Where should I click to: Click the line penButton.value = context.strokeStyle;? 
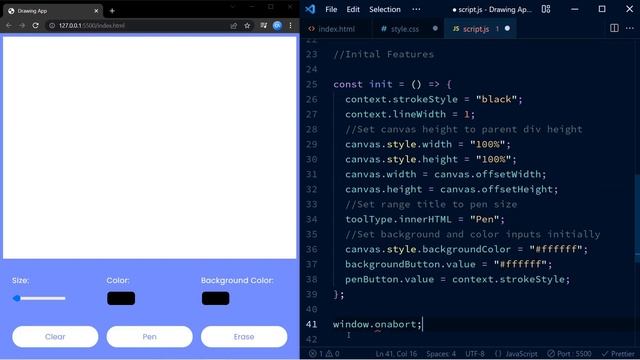[x=458, y=279]
